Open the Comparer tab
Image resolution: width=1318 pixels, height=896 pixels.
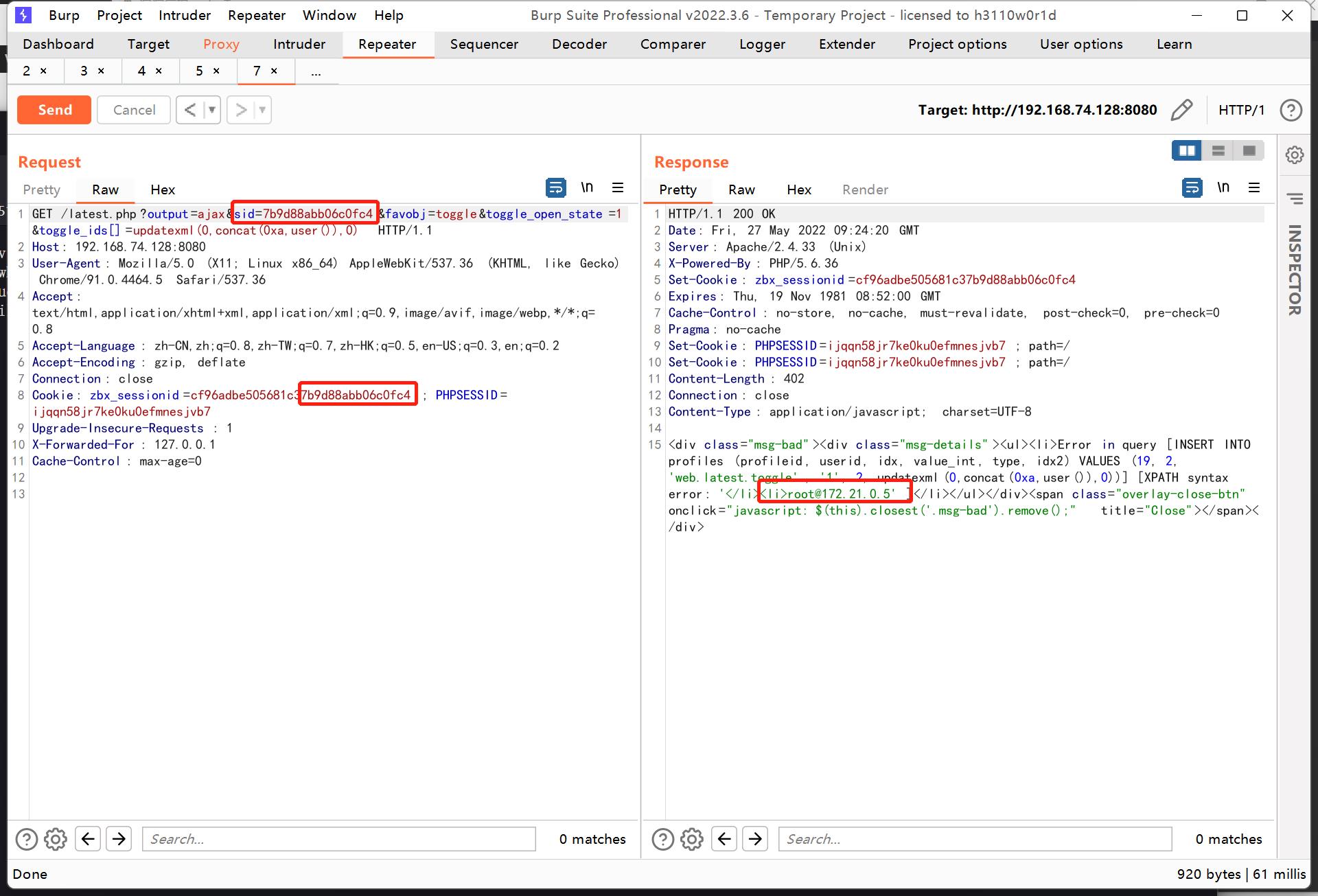[x=673, y=44]
